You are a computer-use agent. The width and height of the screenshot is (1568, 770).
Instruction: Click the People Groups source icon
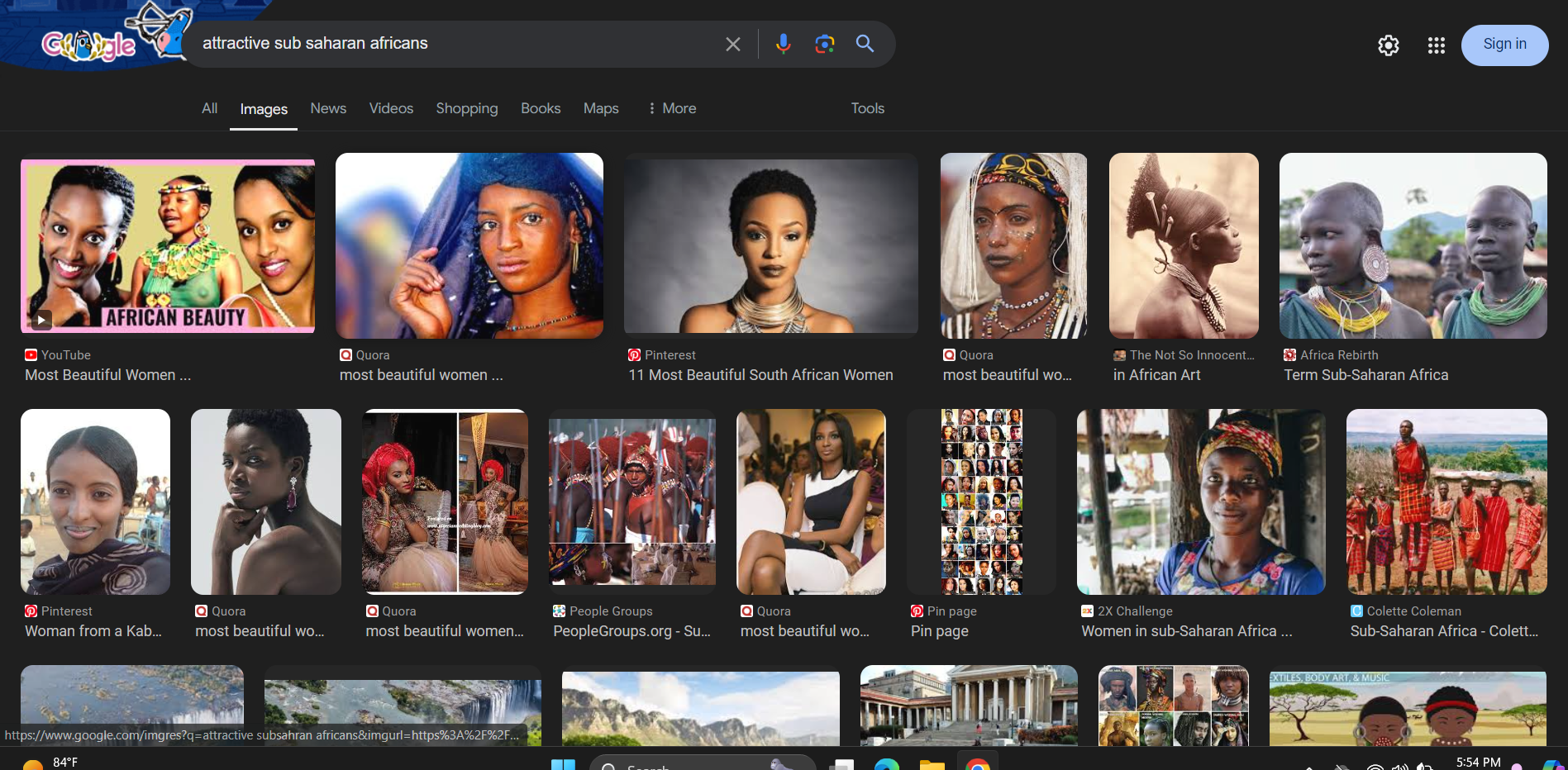point(560,611)
